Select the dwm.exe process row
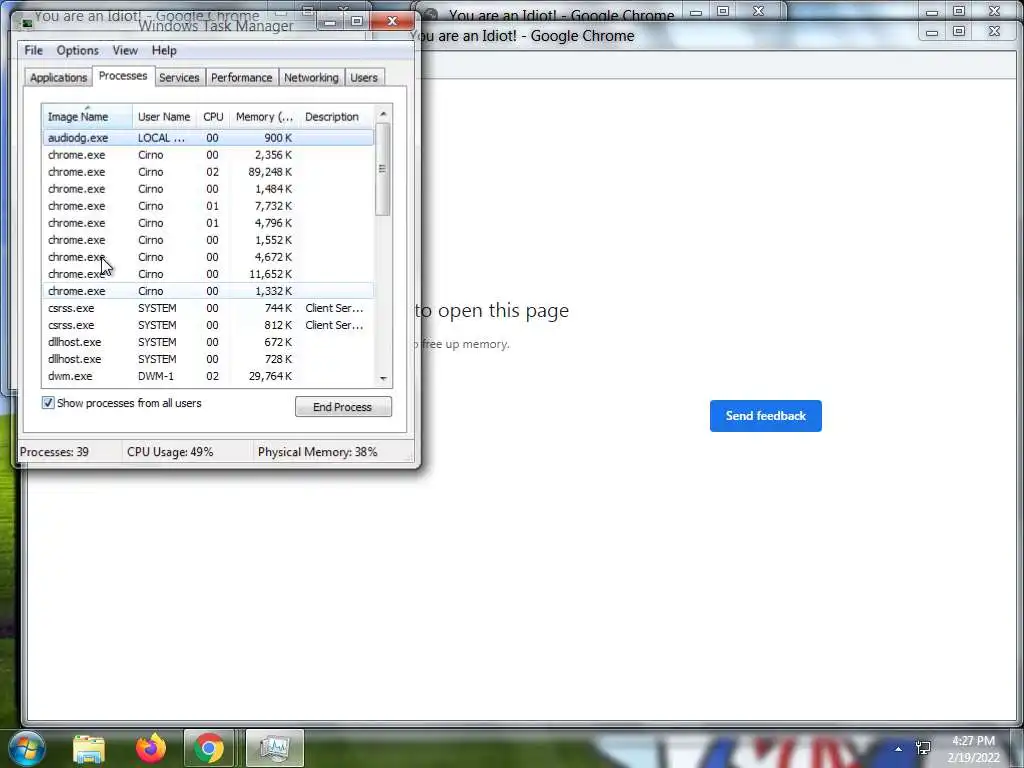 pos(208,376)
